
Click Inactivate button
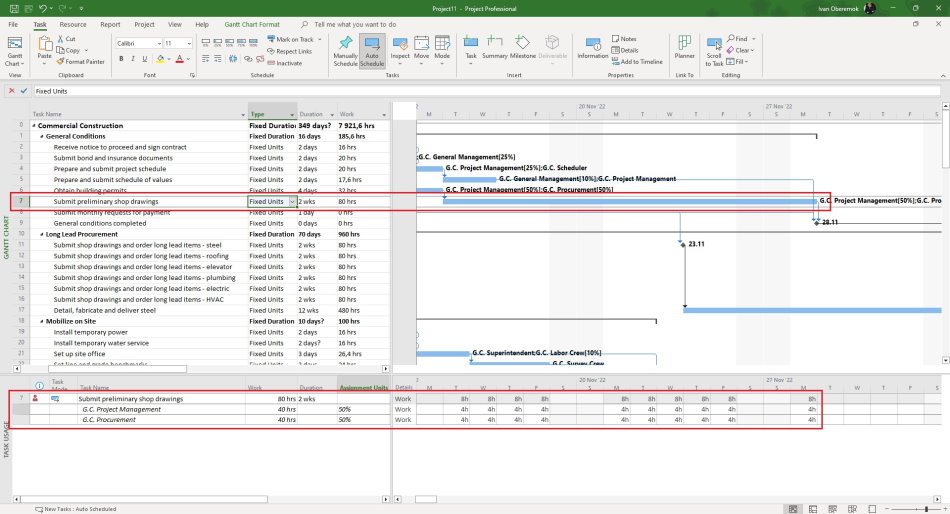point(285,63)
